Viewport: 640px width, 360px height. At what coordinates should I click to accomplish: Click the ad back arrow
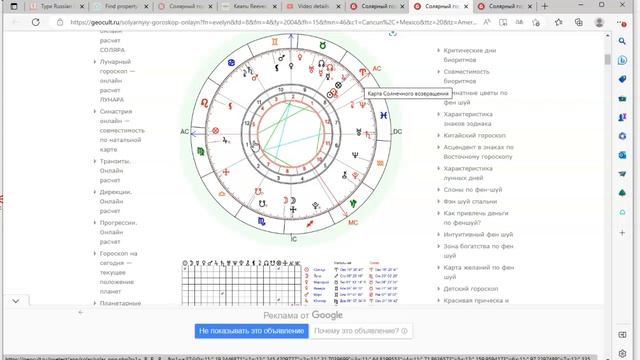tap(80, 312)
